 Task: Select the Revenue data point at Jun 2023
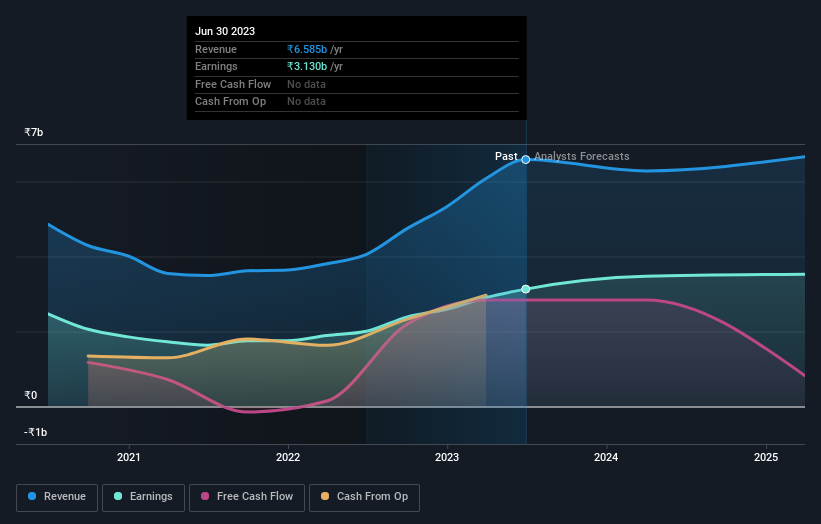pos(526,160)
